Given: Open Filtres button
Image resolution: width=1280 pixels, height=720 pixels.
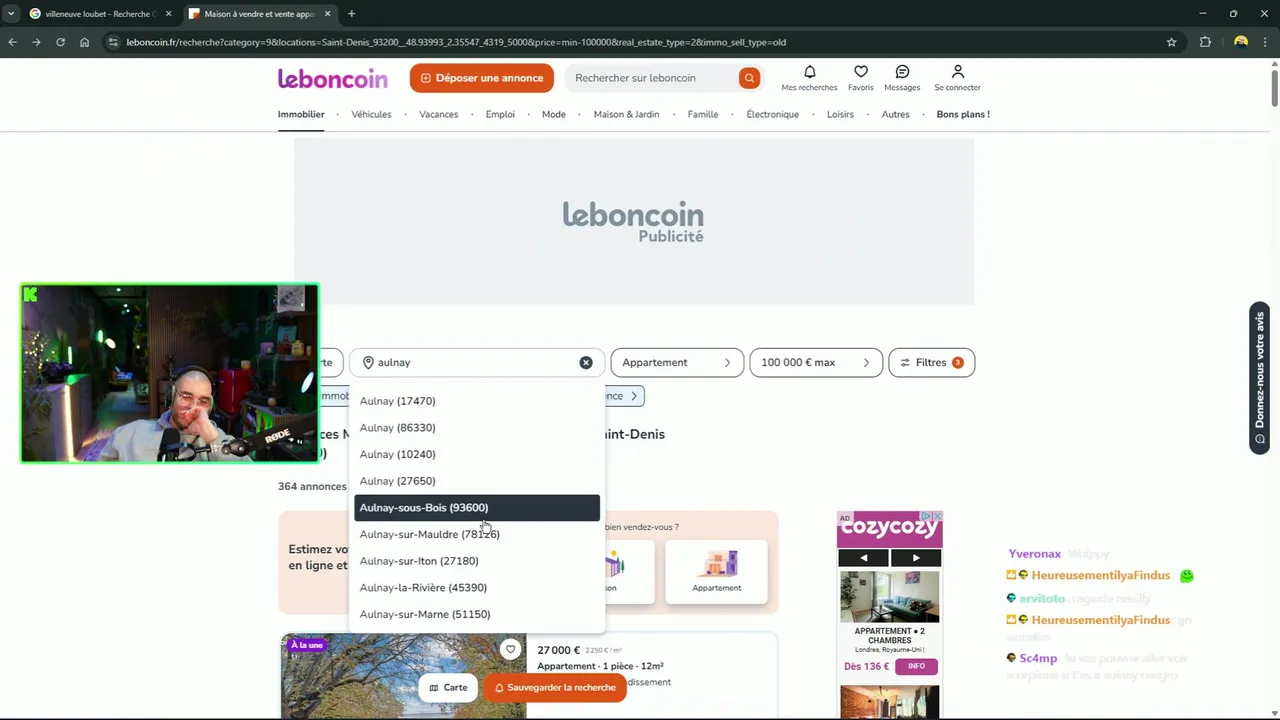Looking at the screenshot, I should point(931,362).
